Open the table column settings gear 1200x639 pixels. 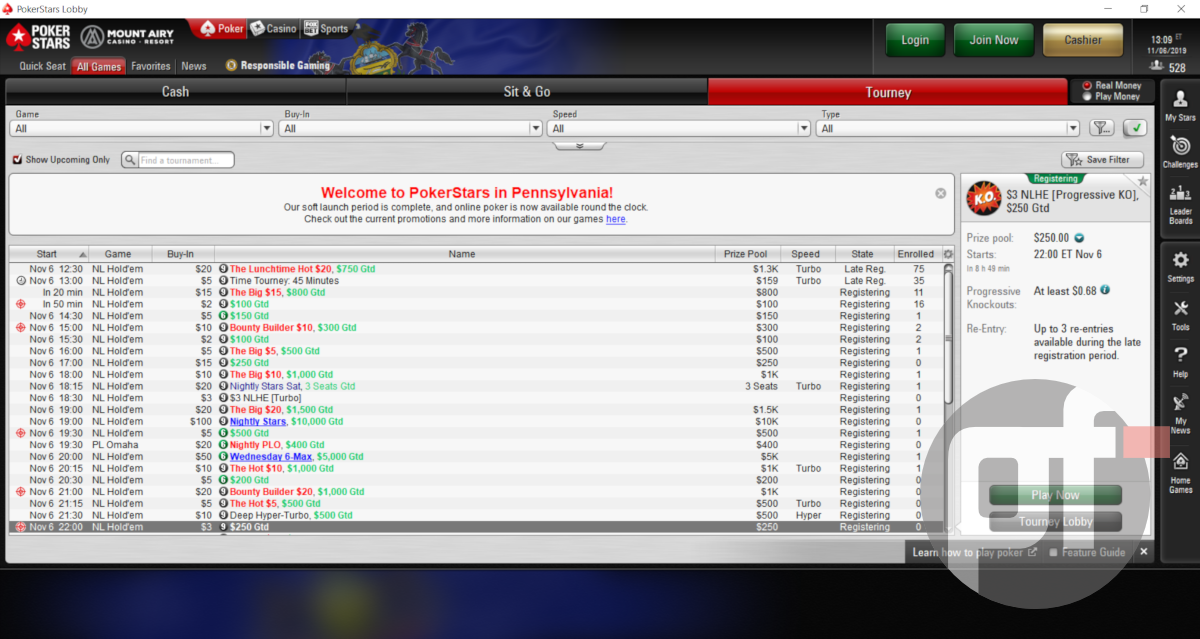point(948,254)
